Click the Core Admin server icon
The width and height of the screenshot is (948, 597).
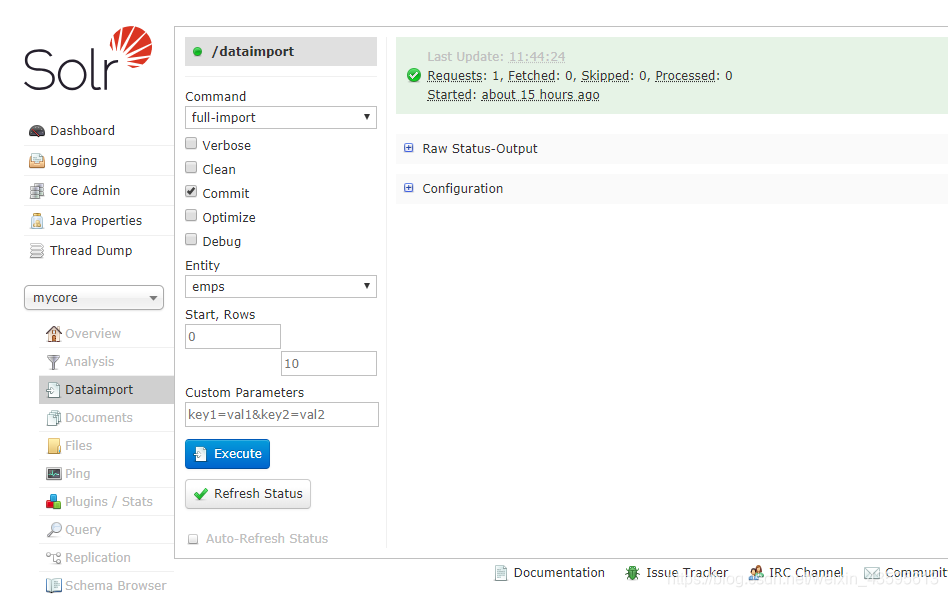37,191
